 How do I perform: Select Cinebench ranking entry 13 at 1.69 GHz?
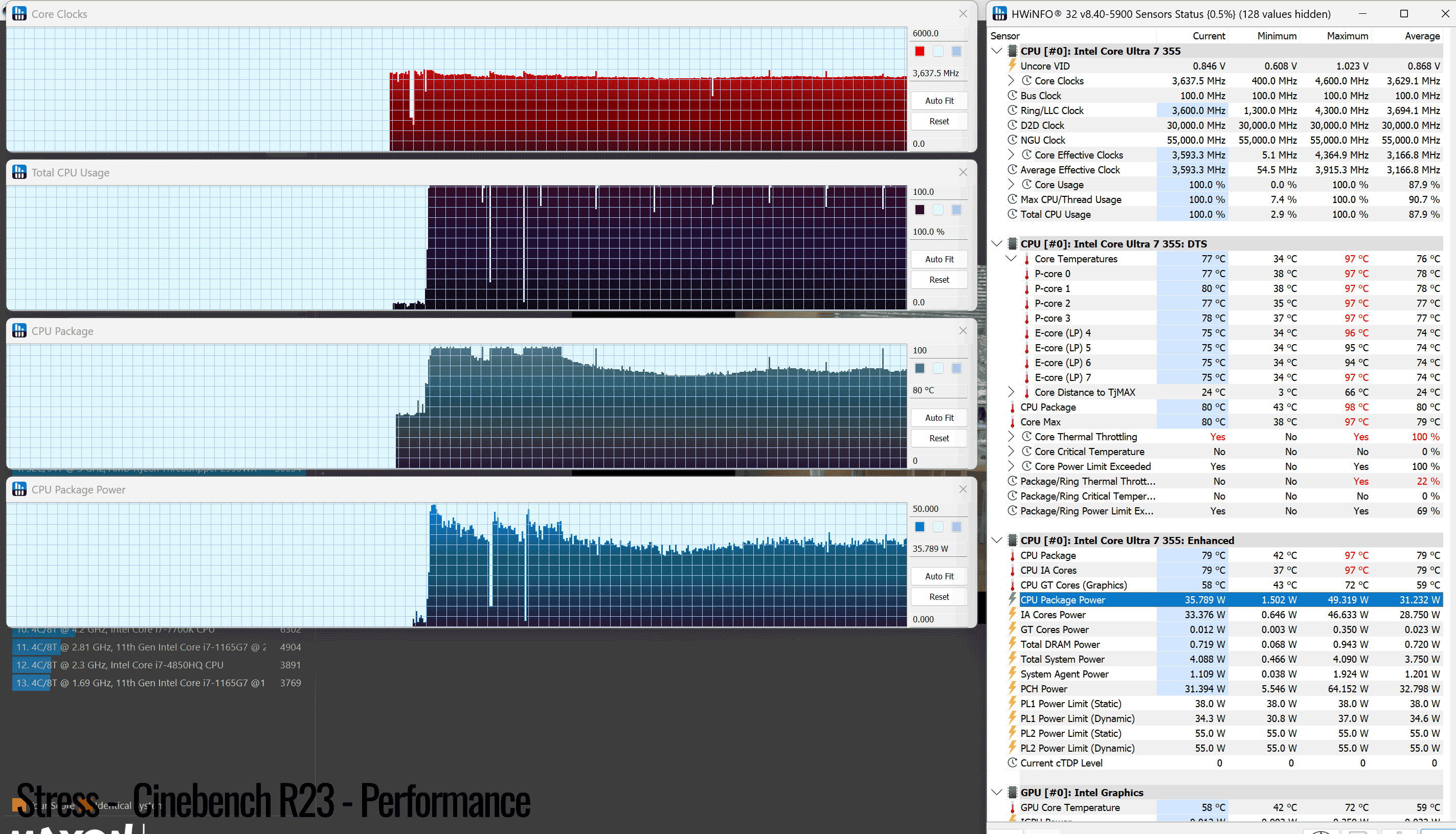(x=158, y=683)
